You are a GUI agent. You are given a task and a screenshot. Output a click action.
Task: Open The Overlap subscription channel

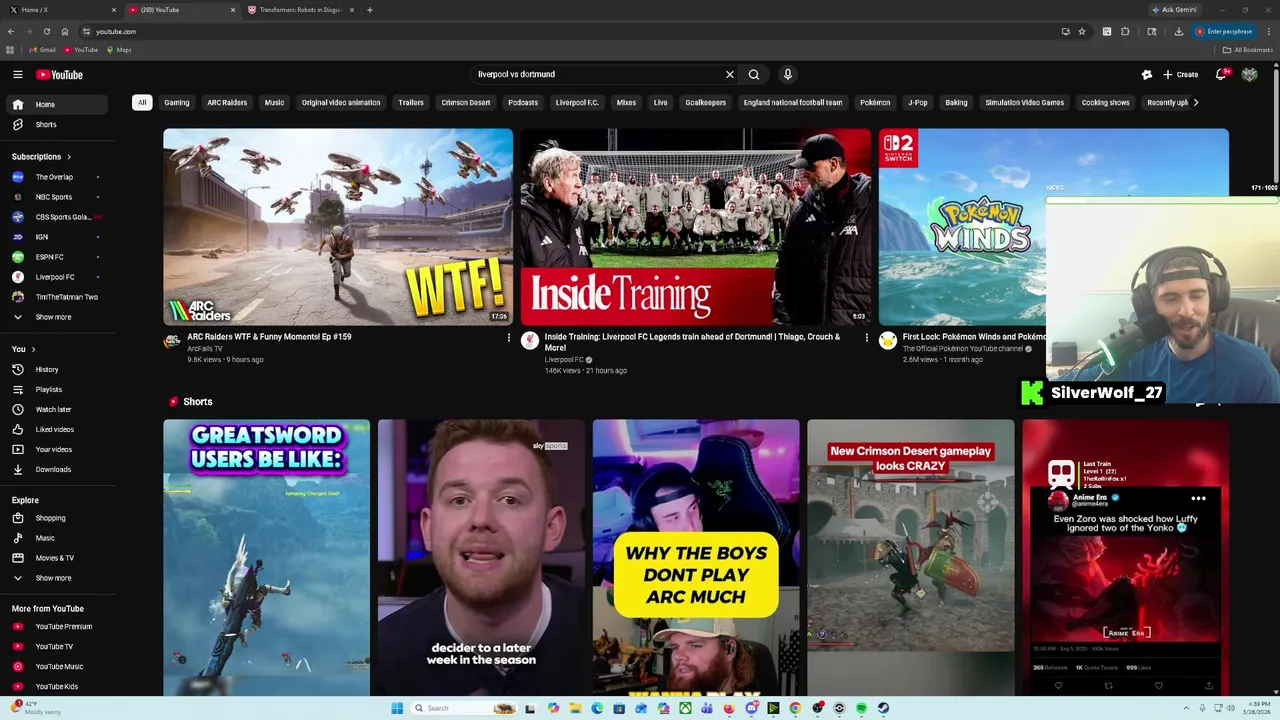pos(60,177)
